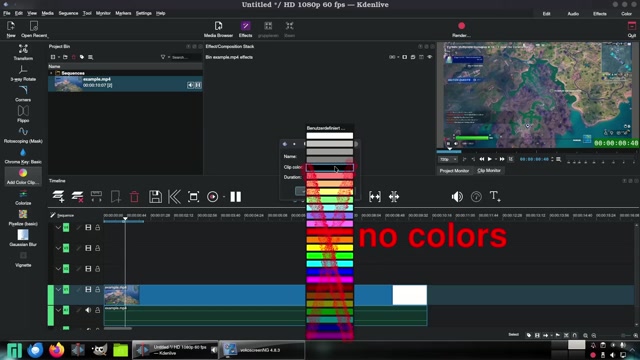
Task: Click the purple Effects toolbar button
Action: click(245, 29)
